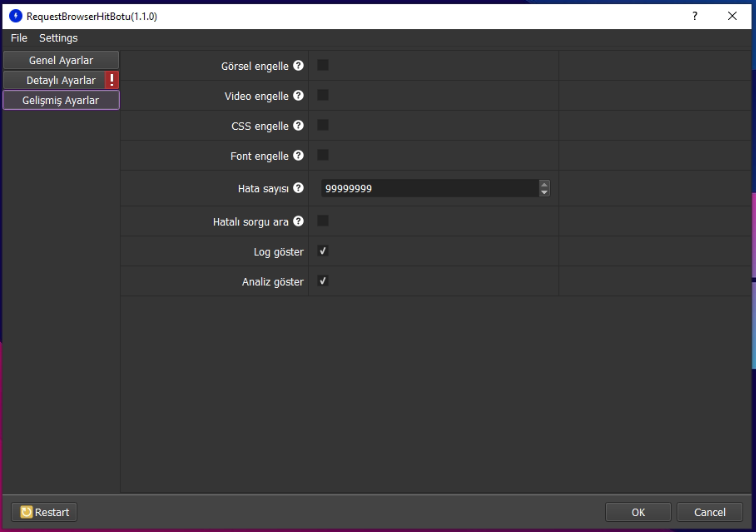Enable the Görsel engelle checkbox
Screen dimensions: 756x532
pyautogui.click(x=323, y=66)
